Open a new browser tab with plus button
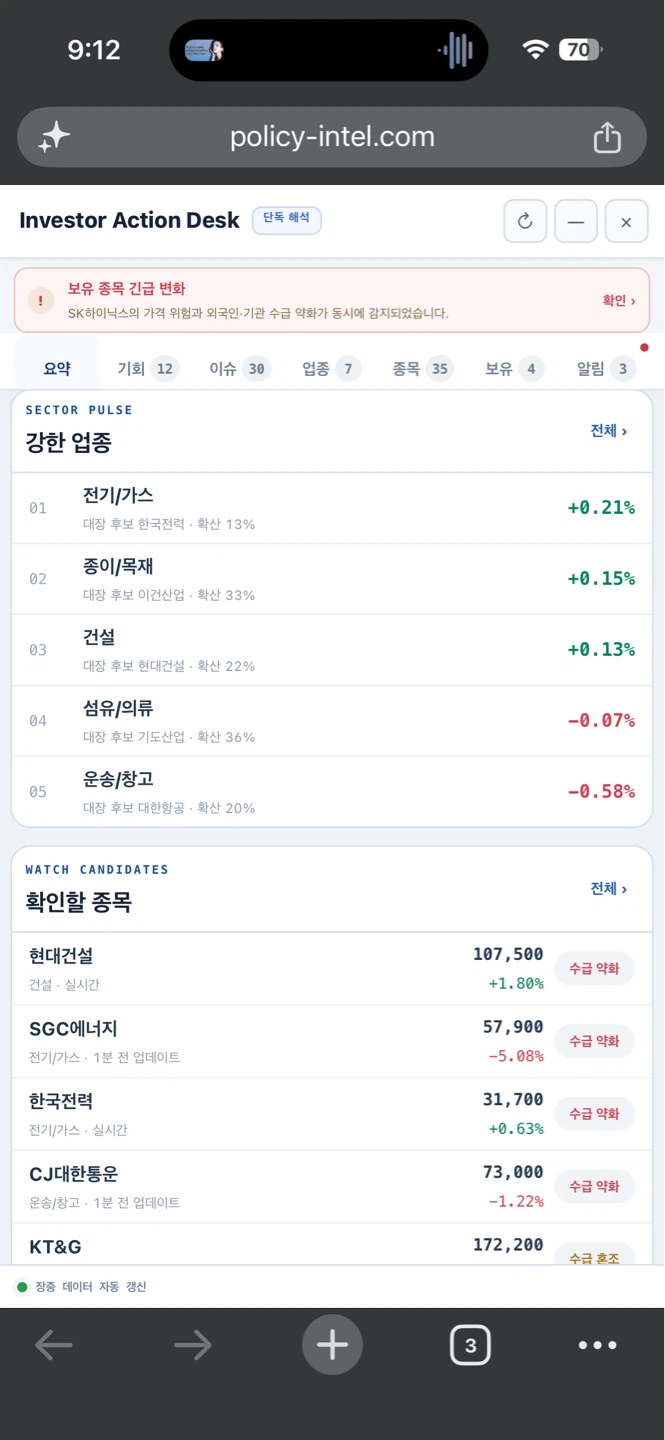Viewport: 665px width, 1440px height. pos(332,1345)
